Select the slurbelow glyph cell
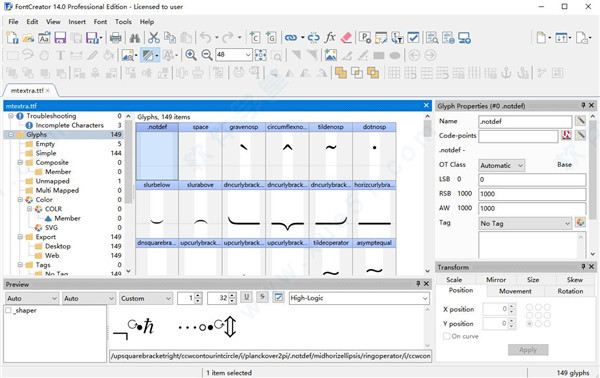The image size is (600, 378). click(157, 209)
